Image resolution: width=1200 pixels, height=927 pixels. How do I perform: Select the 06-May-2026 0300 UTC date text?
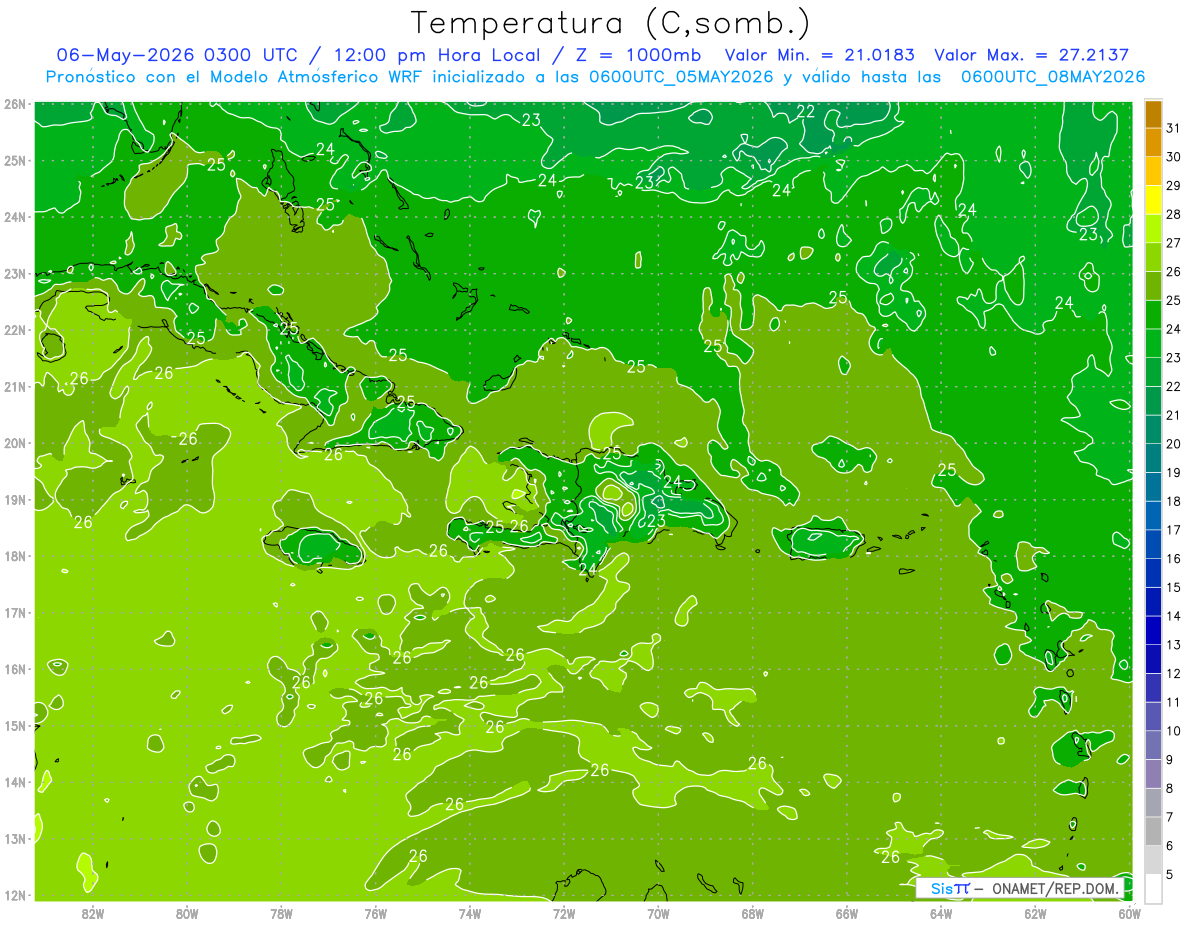coord(177,55)
